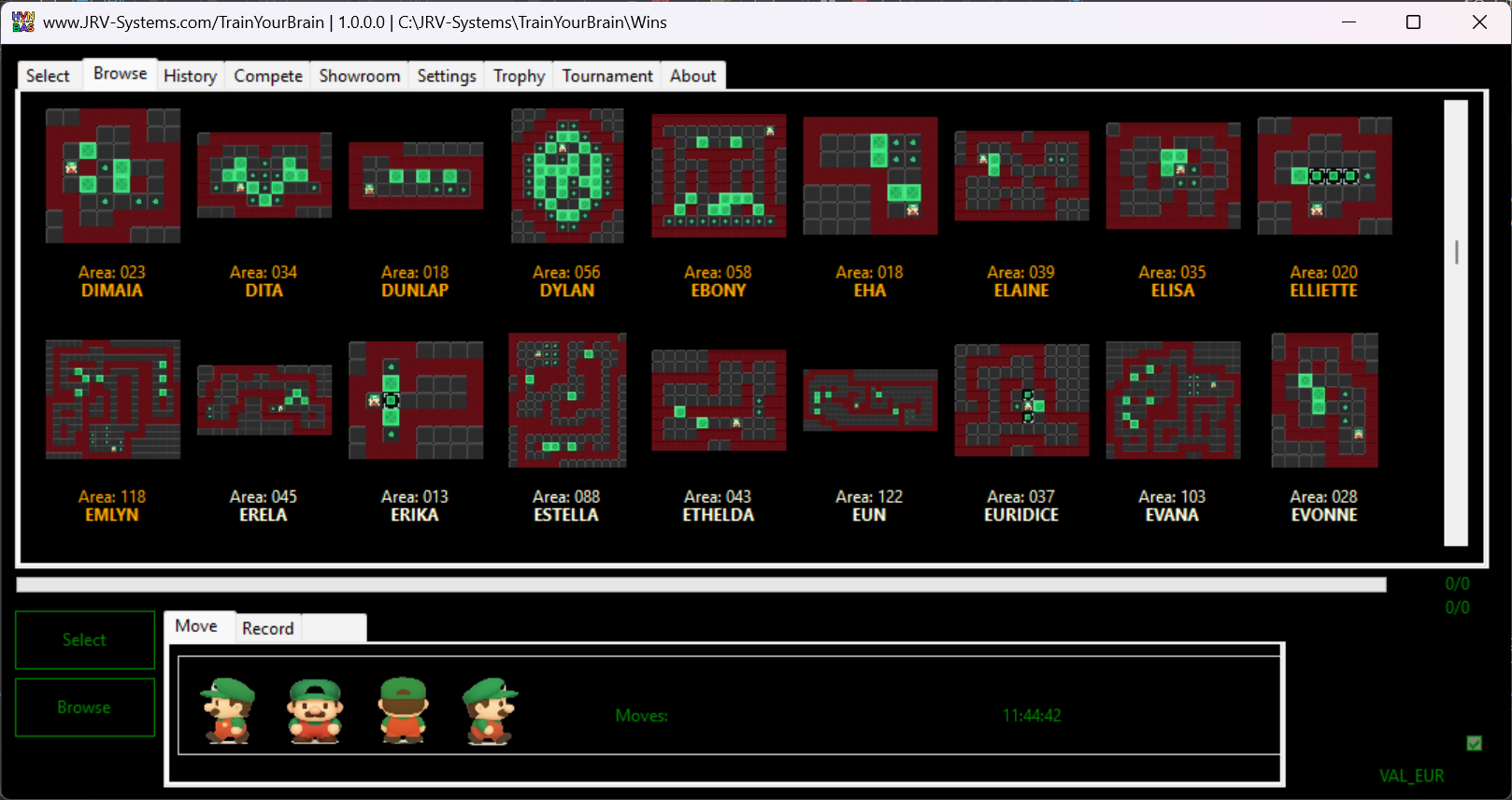1512x800 pixels.
Task: Click the DIMAIA level name label
Action: click(112, 291)
